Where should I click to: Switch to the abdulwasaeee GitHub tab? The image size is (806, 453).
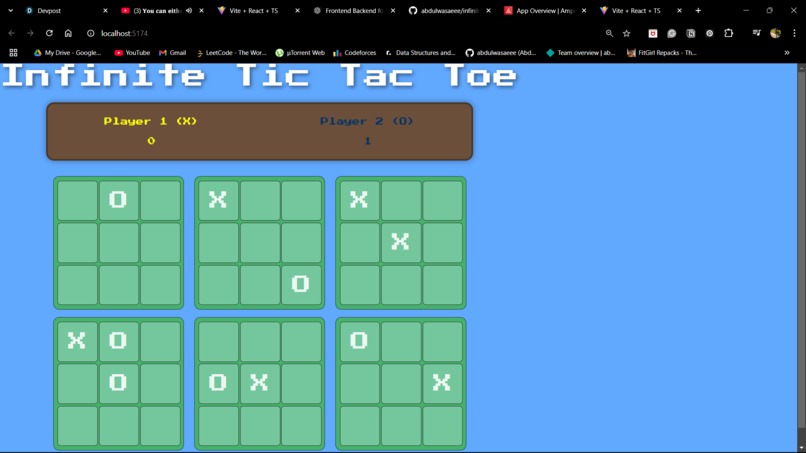coord(449,10)
